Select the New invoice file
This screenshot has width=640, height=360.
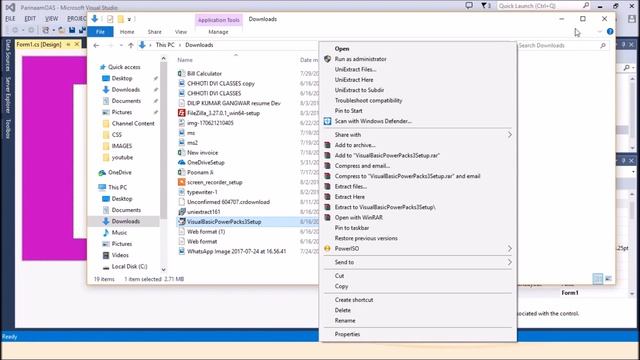[202, 153]
